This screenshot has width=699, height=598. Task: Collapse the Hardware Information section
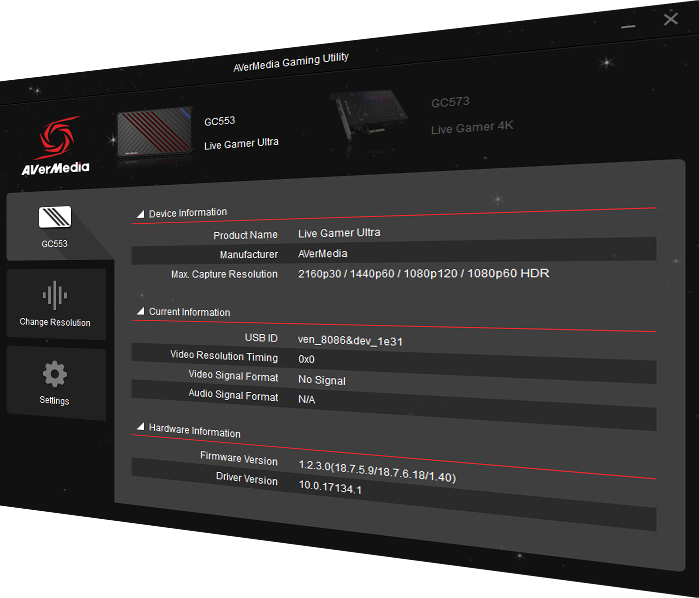pyautogui.click(x=140, y=427)
